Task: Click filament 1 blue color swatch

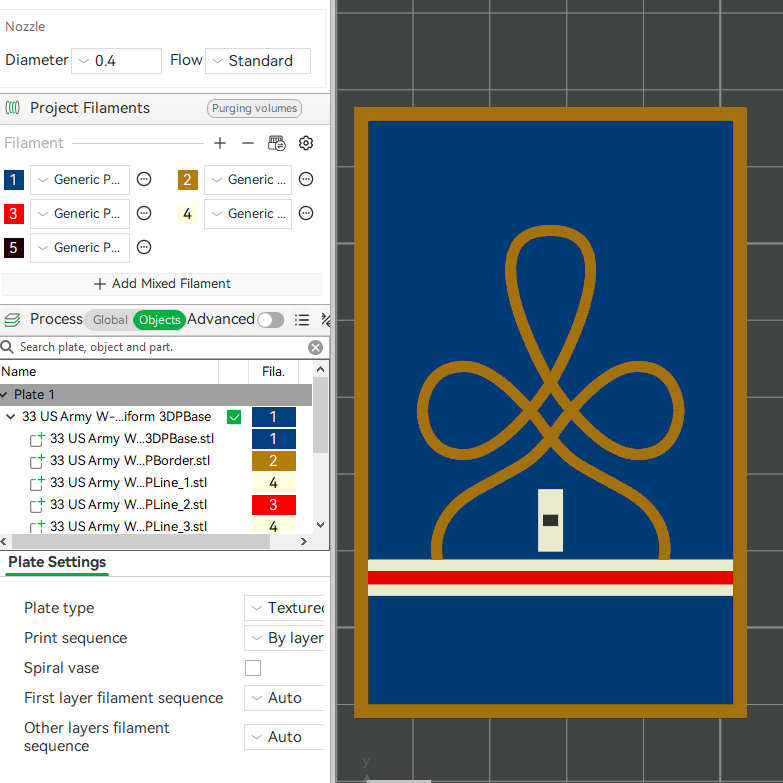Action: [13, 180]
